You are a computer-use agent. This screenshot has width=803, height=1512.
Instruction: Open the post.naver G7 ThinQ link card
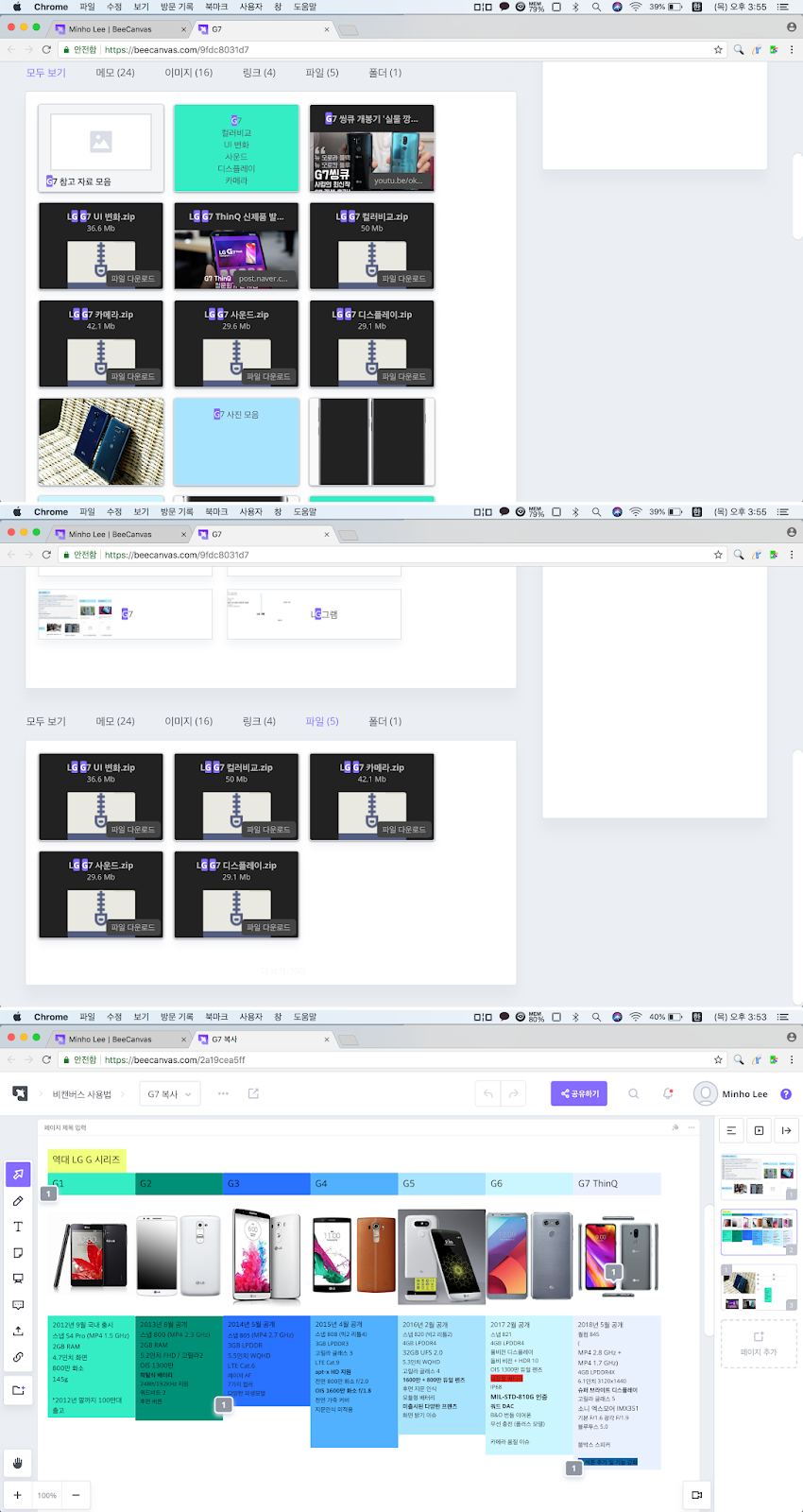[236, 246]
